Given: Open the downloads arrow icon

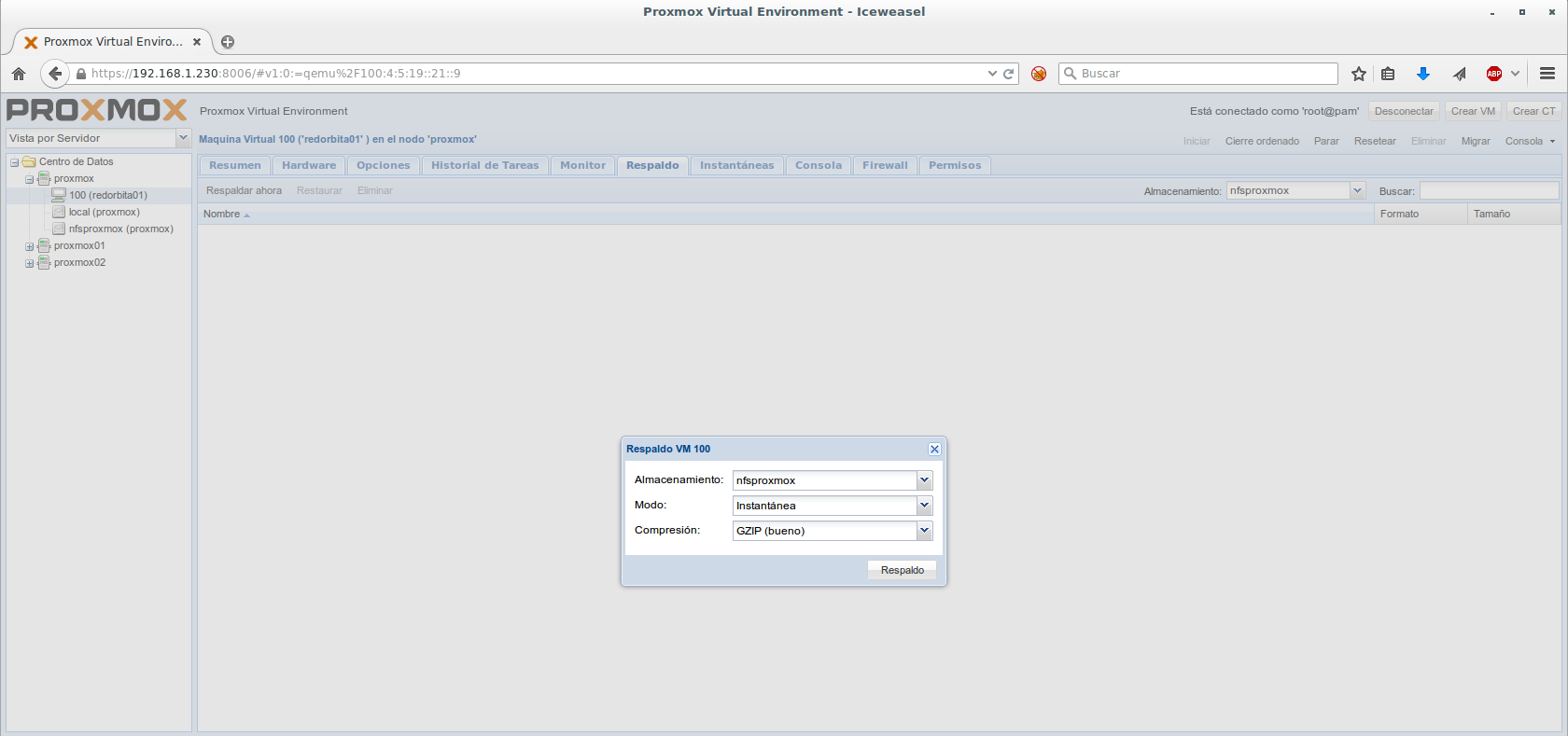Looking at the screenshot, I should 1422,74.
